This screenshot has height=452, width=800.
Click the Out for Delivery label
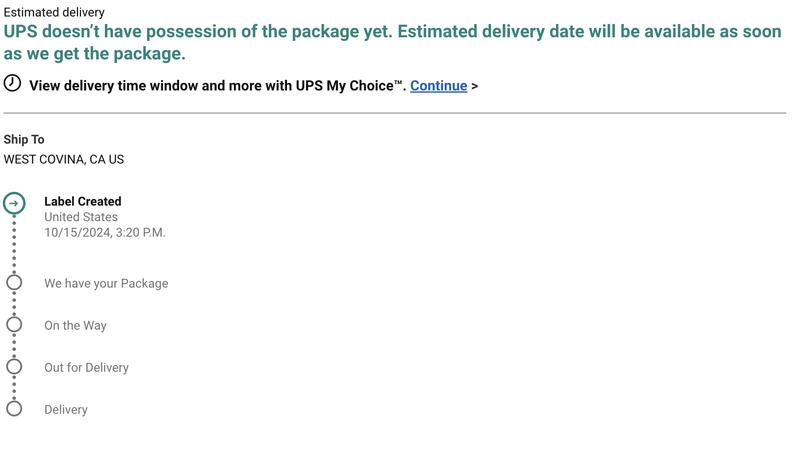tap(86, 367)
